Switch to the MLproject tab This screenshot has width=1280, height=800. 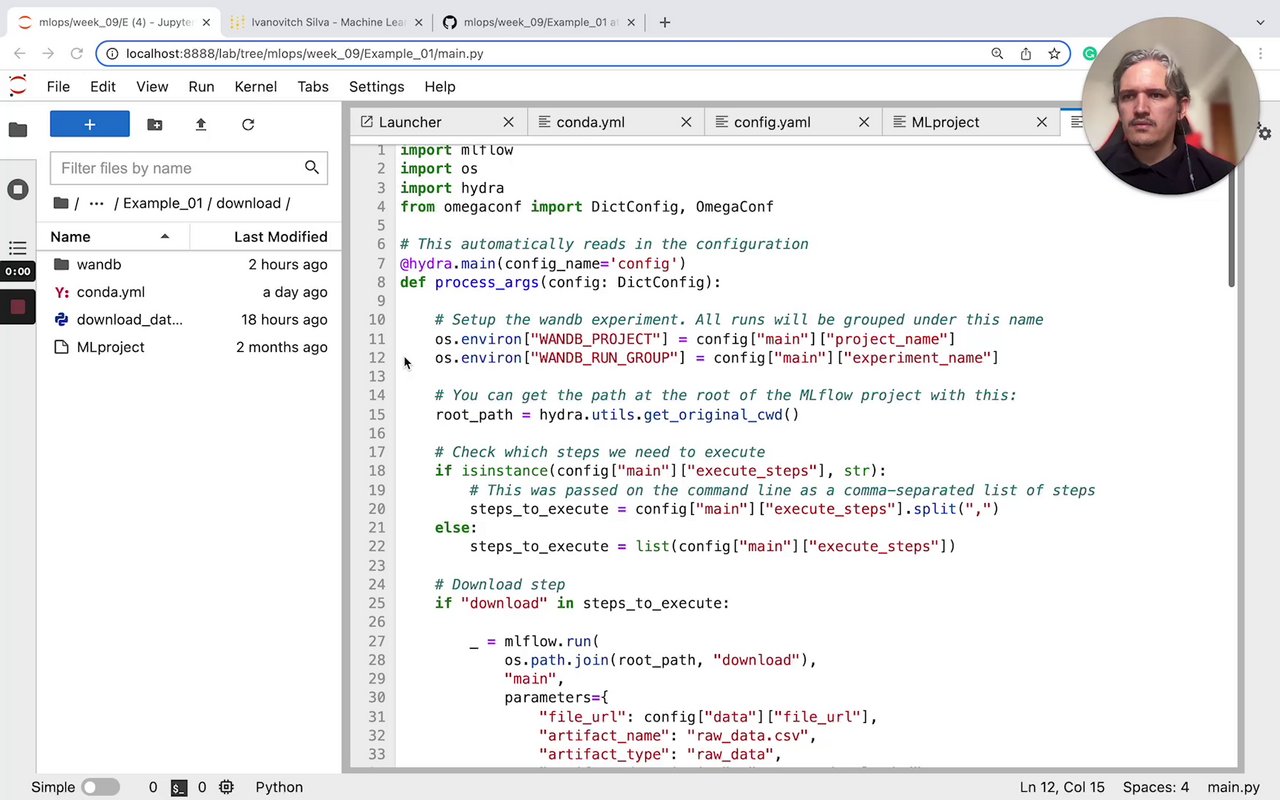pyautogui.click(x=972, y=122)
